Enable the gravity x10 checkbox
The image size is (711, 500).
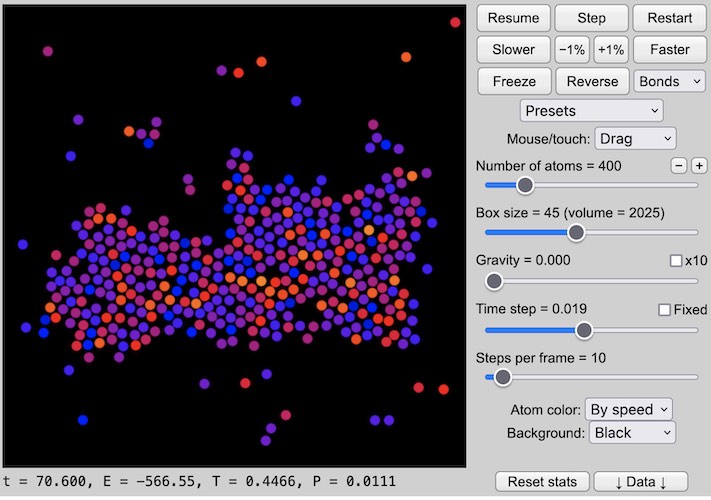tap(676, 260)
